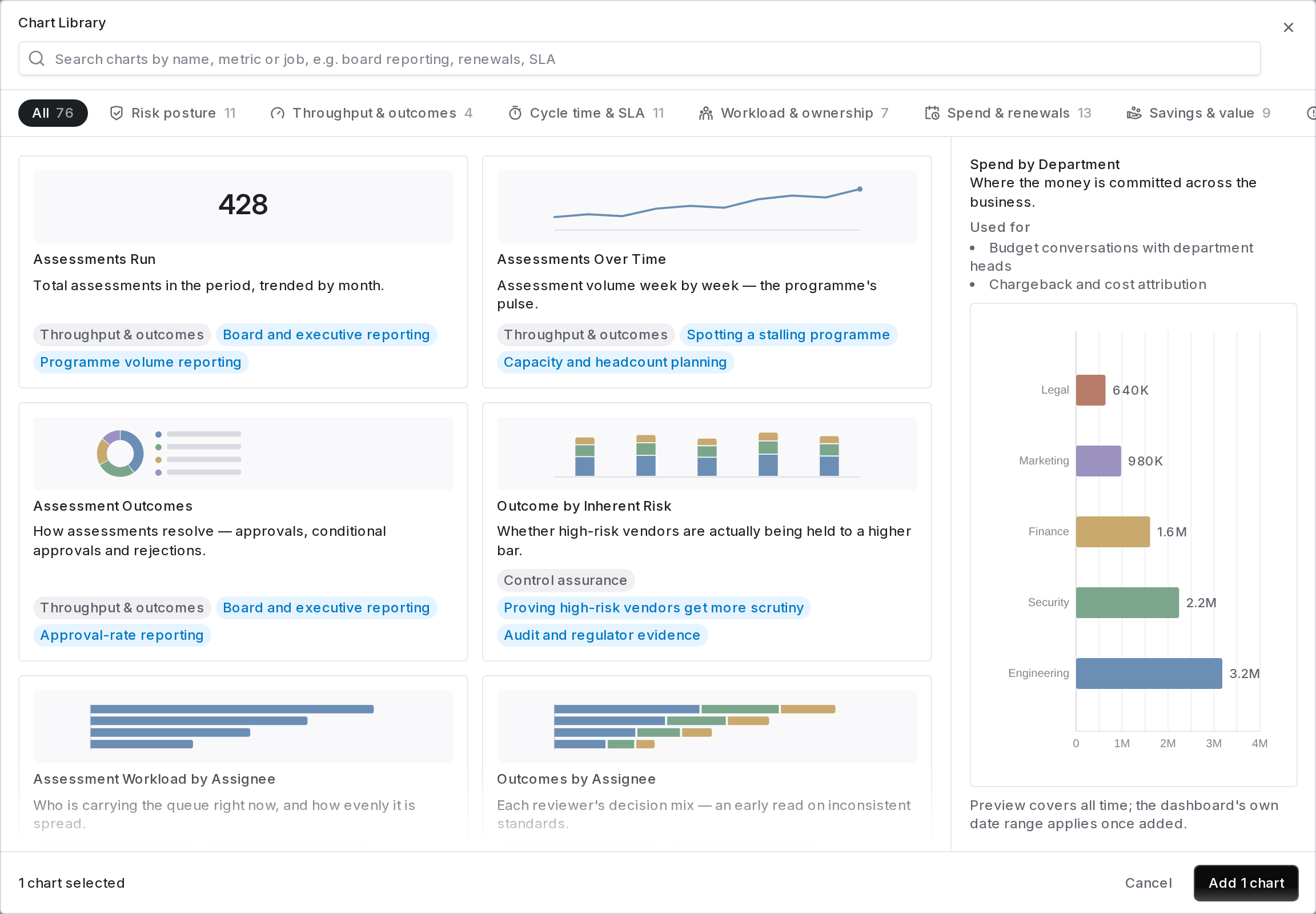Click Control assurance tag
The image size is (1316, 914).
pyautogui.click(x=565, y=580)
